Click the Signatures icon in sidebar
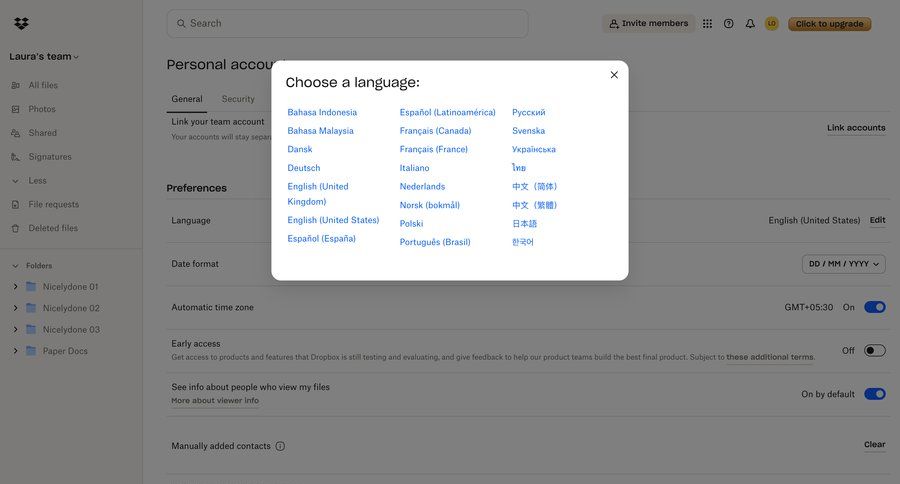900x484 pixels. pyautogui.click(x=15, y=157)
